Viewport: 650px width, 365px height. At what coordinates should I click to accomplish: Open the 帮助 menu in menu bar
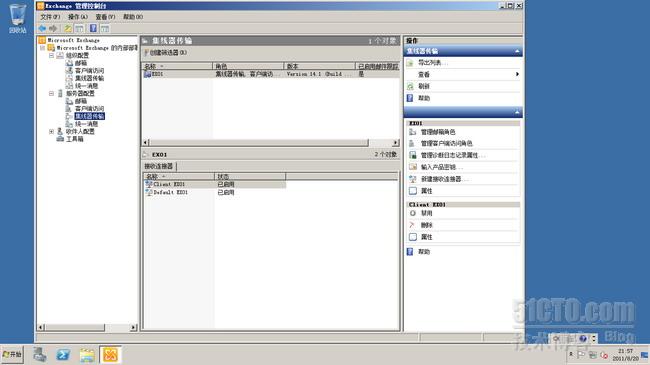tap(133, 17)
